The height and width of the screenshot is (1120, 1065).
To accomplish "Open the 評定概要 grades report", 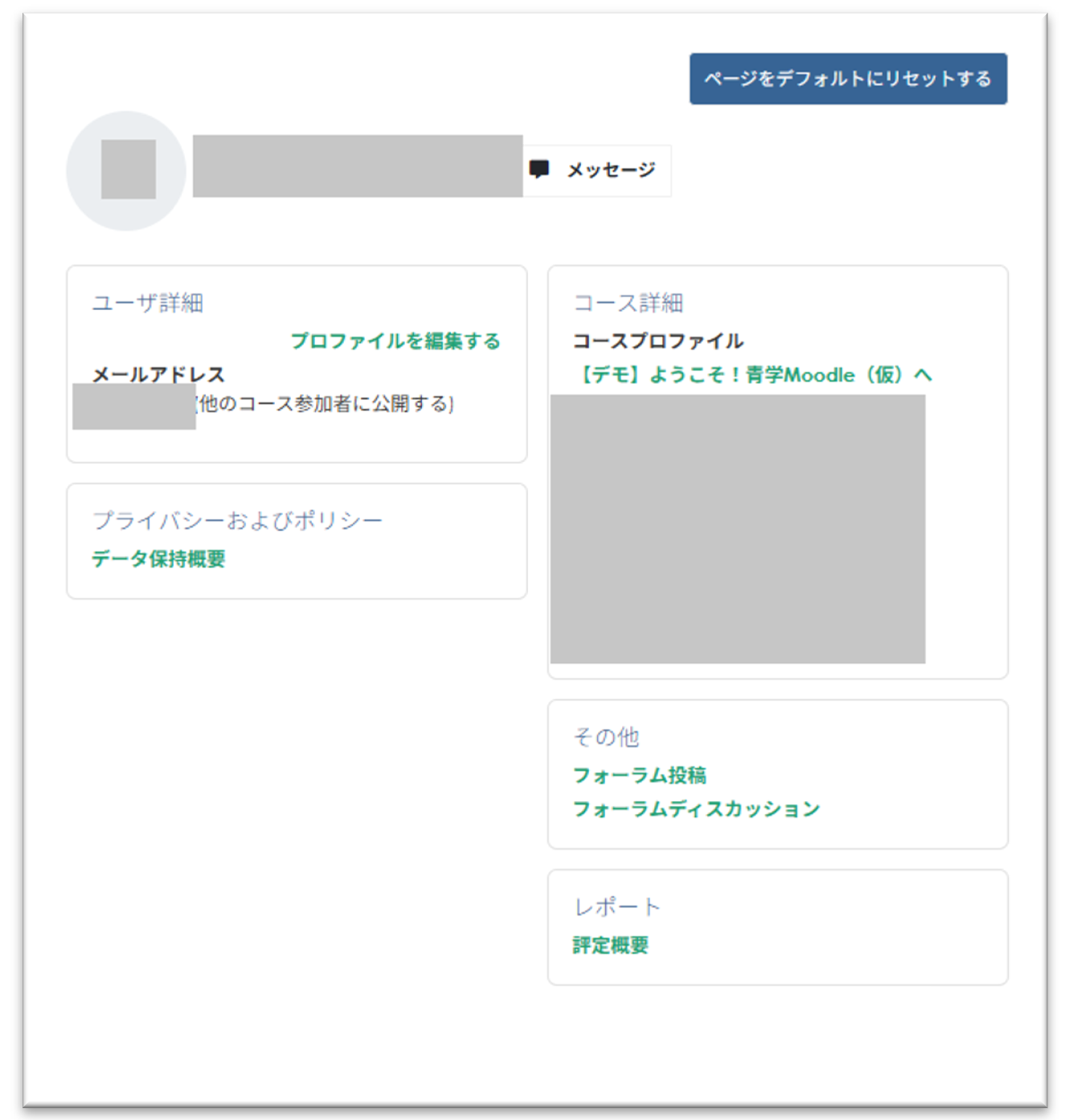I will pyautogui.click(x=609, y=945).
